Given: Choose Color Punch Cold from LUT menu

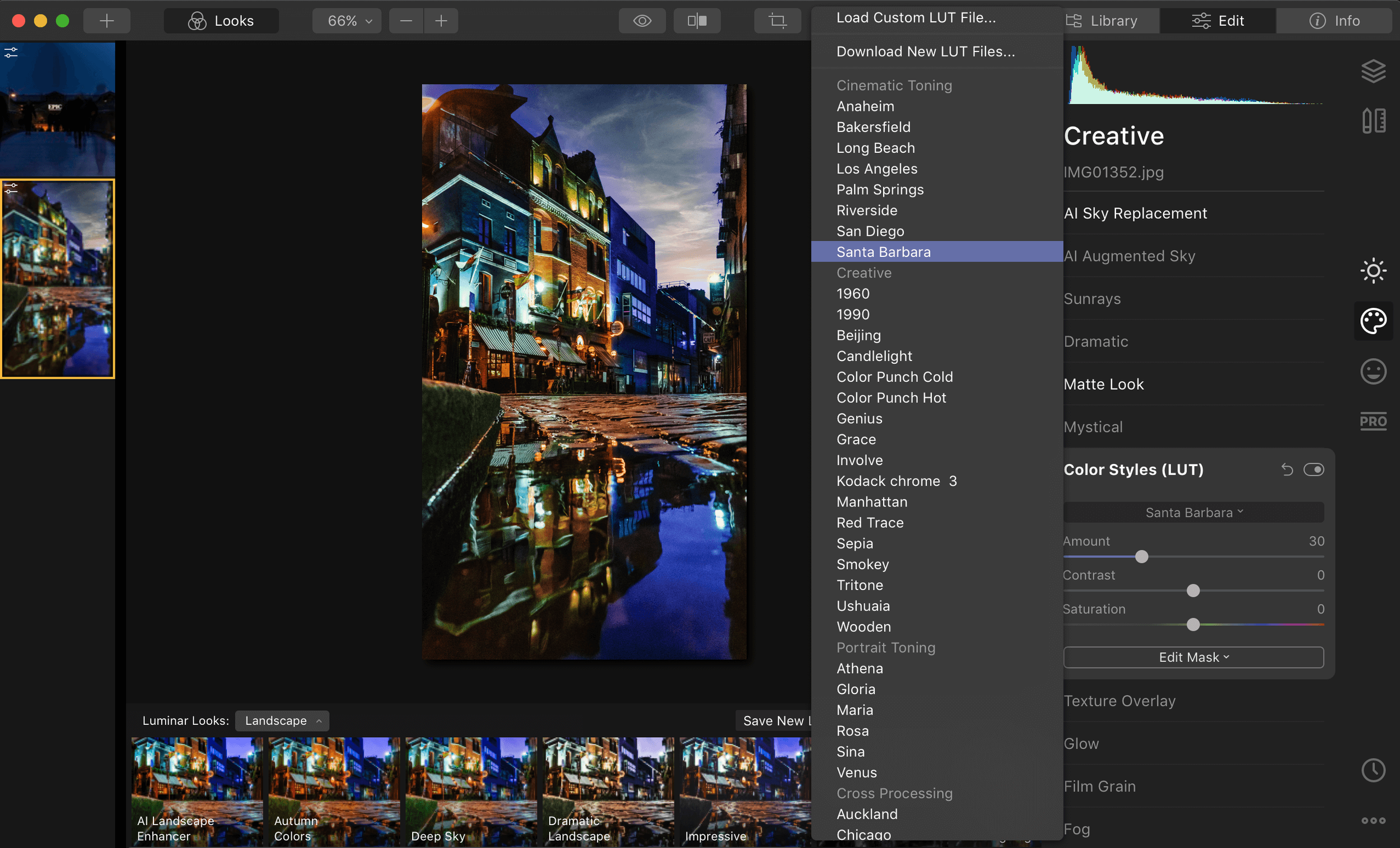Looking at the screenshot, I should (x=894, y=377).
